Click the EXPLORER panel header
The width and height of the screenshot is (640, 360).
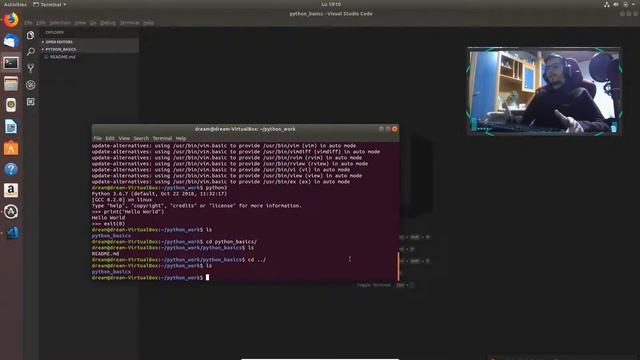coord(55,32)
